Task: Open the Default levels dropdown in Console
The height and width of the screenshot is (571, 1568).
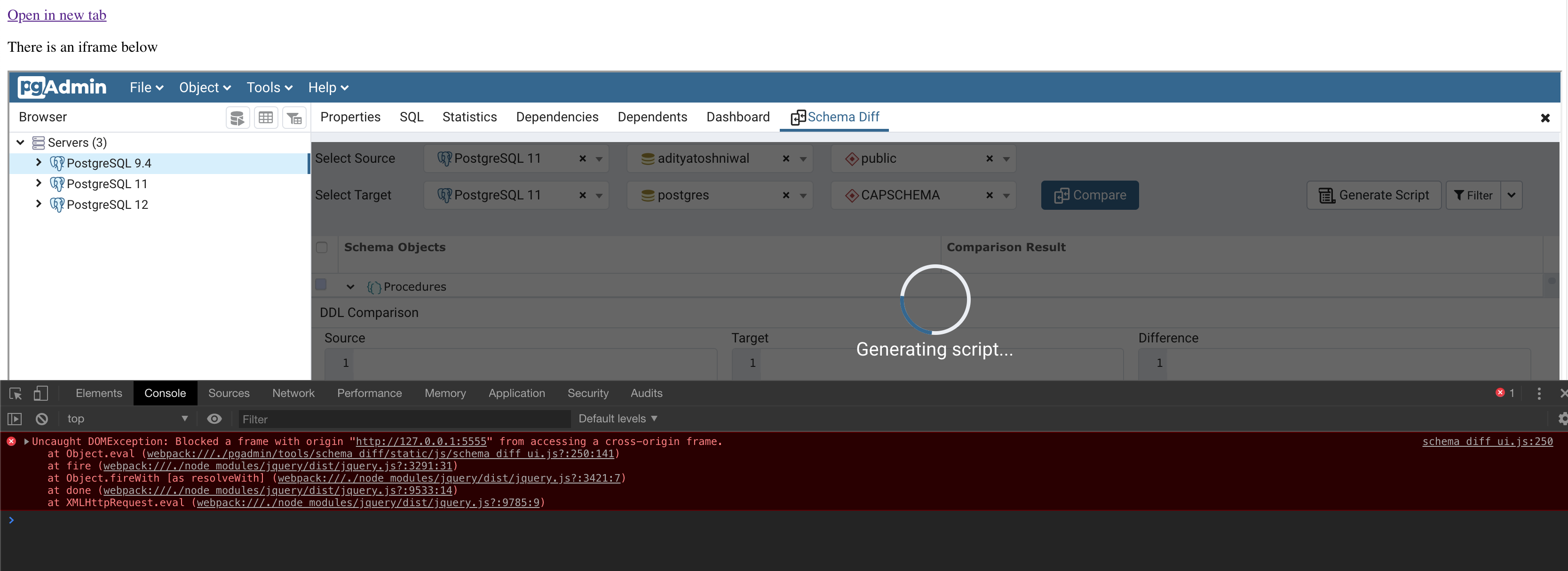Action: [617, 418]
